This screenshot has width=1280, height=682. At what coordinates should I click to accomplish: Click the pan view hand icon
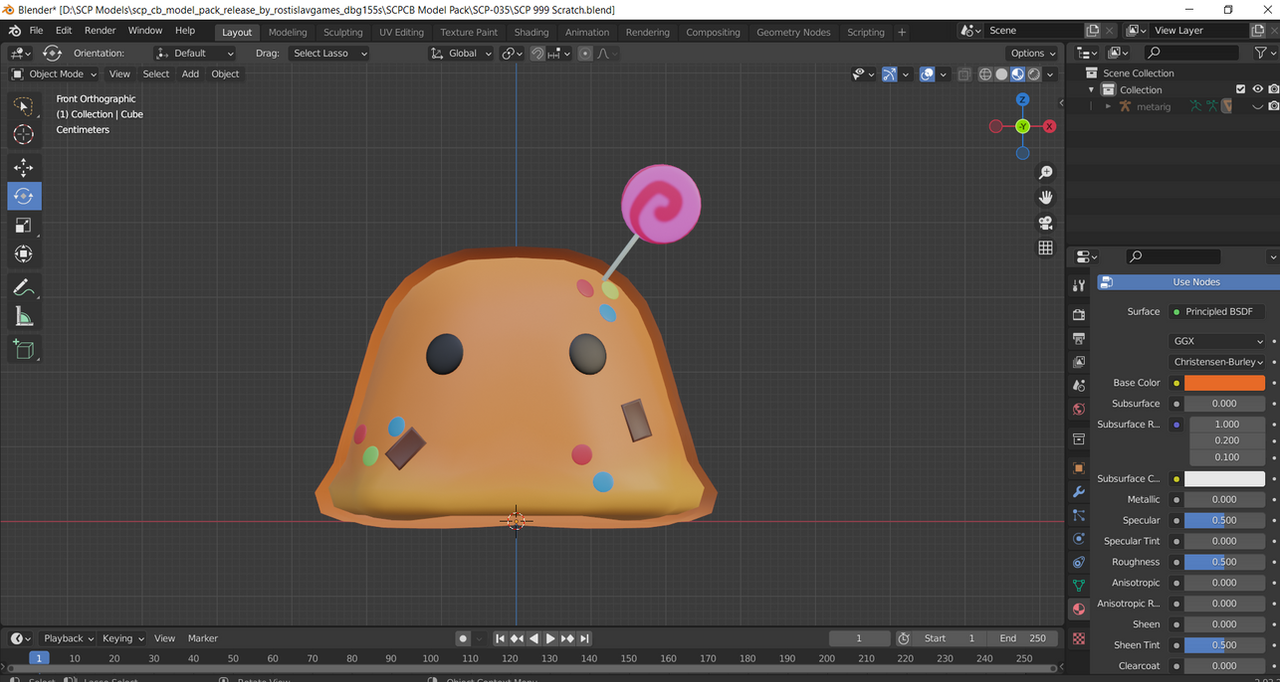1046,197
